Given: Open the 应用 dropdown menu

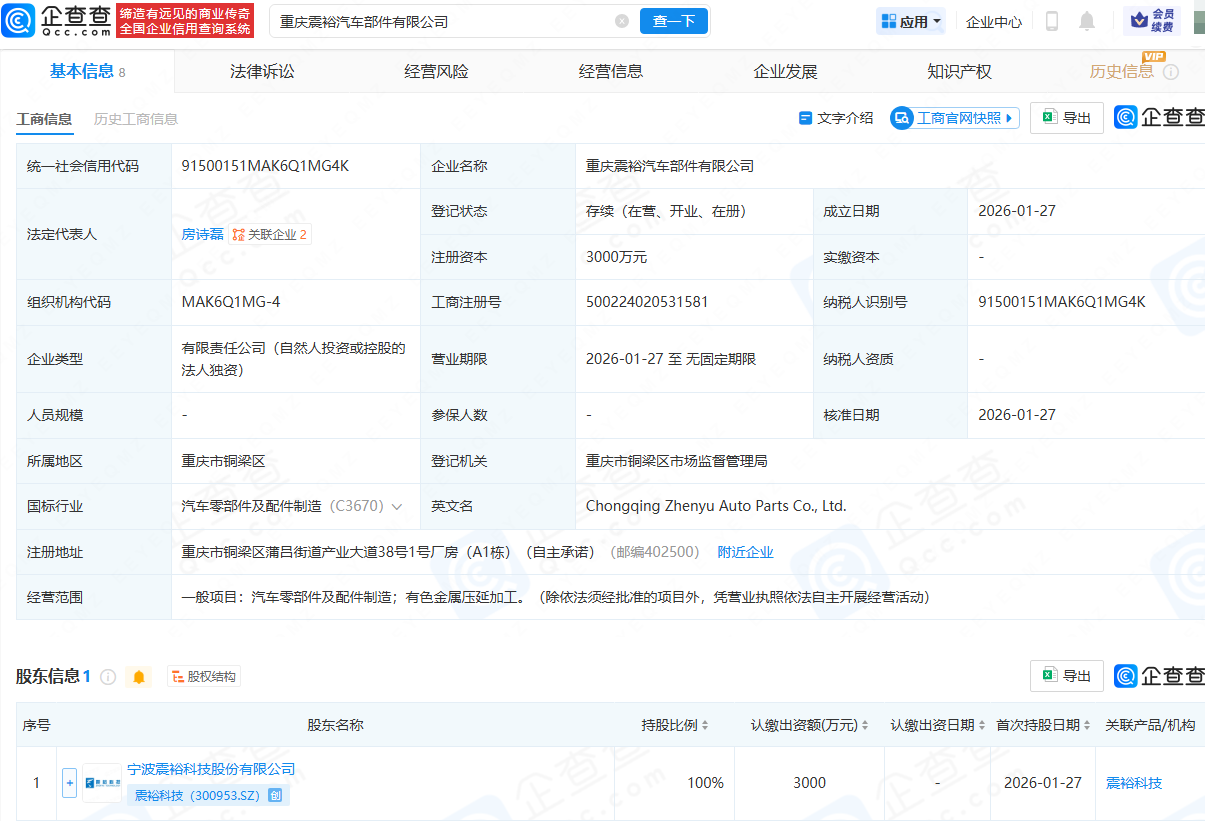Looking at the screenshot, I should point(909,20).
